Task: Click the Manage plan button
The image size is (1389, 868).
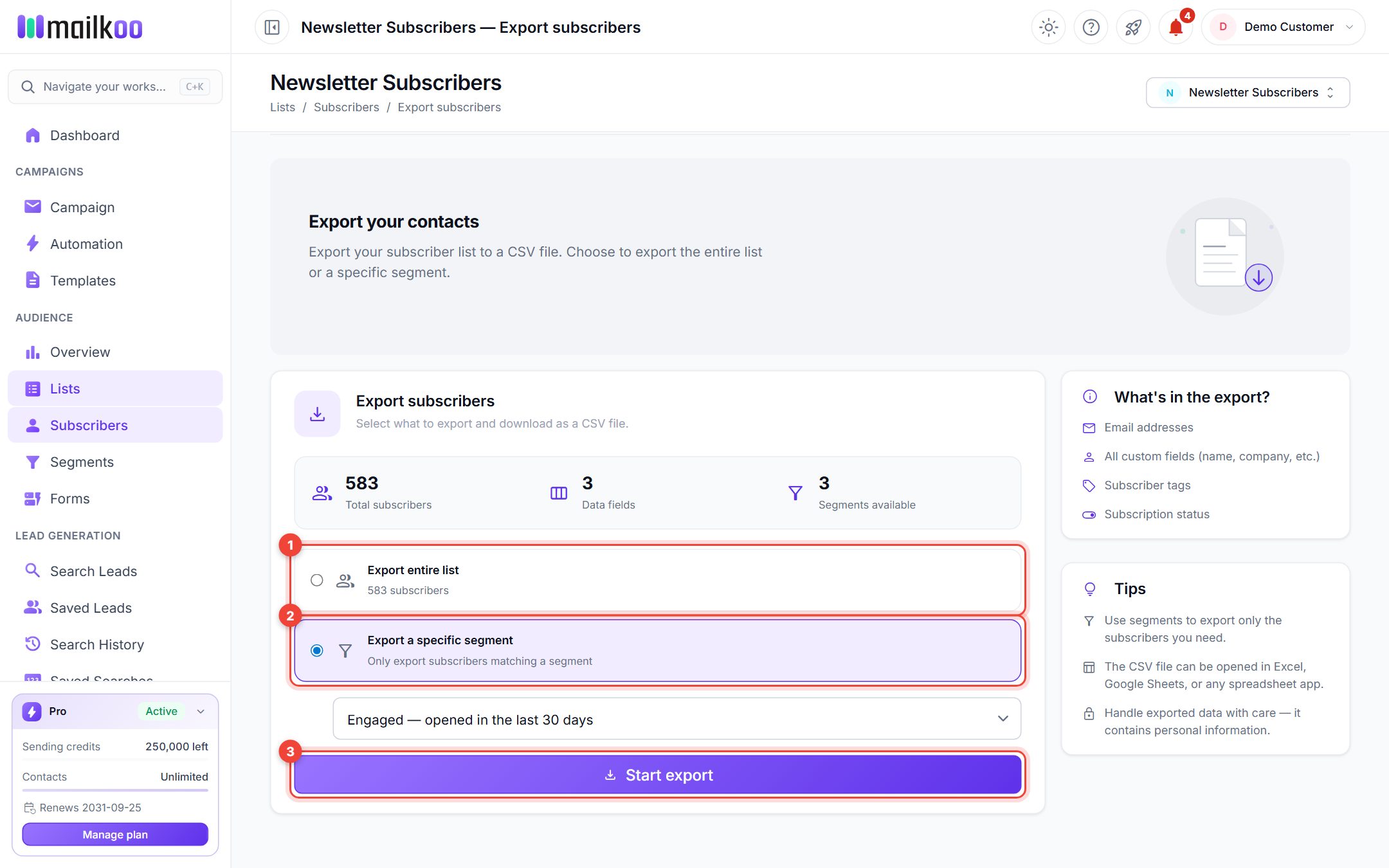Action: coord(115,834)
